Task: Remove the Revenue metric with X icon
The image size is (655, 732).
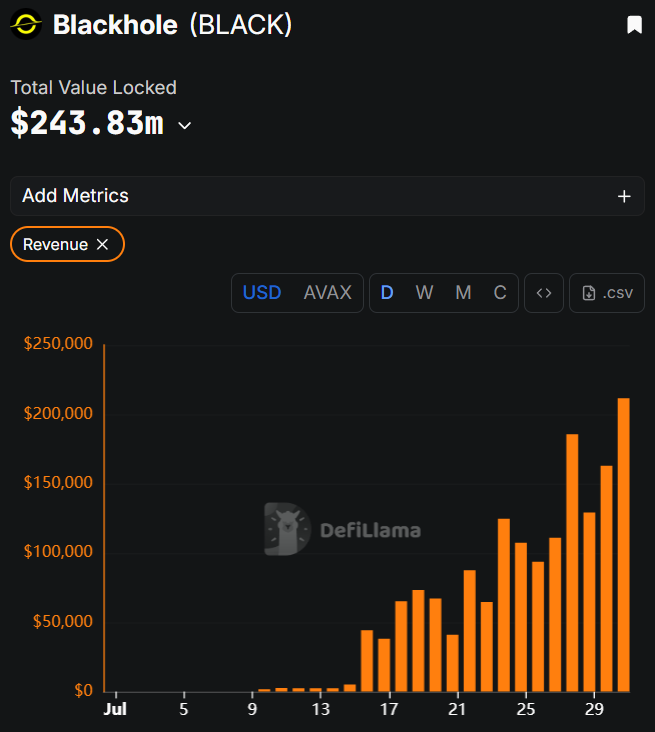Action: click(x=102, y=244)
